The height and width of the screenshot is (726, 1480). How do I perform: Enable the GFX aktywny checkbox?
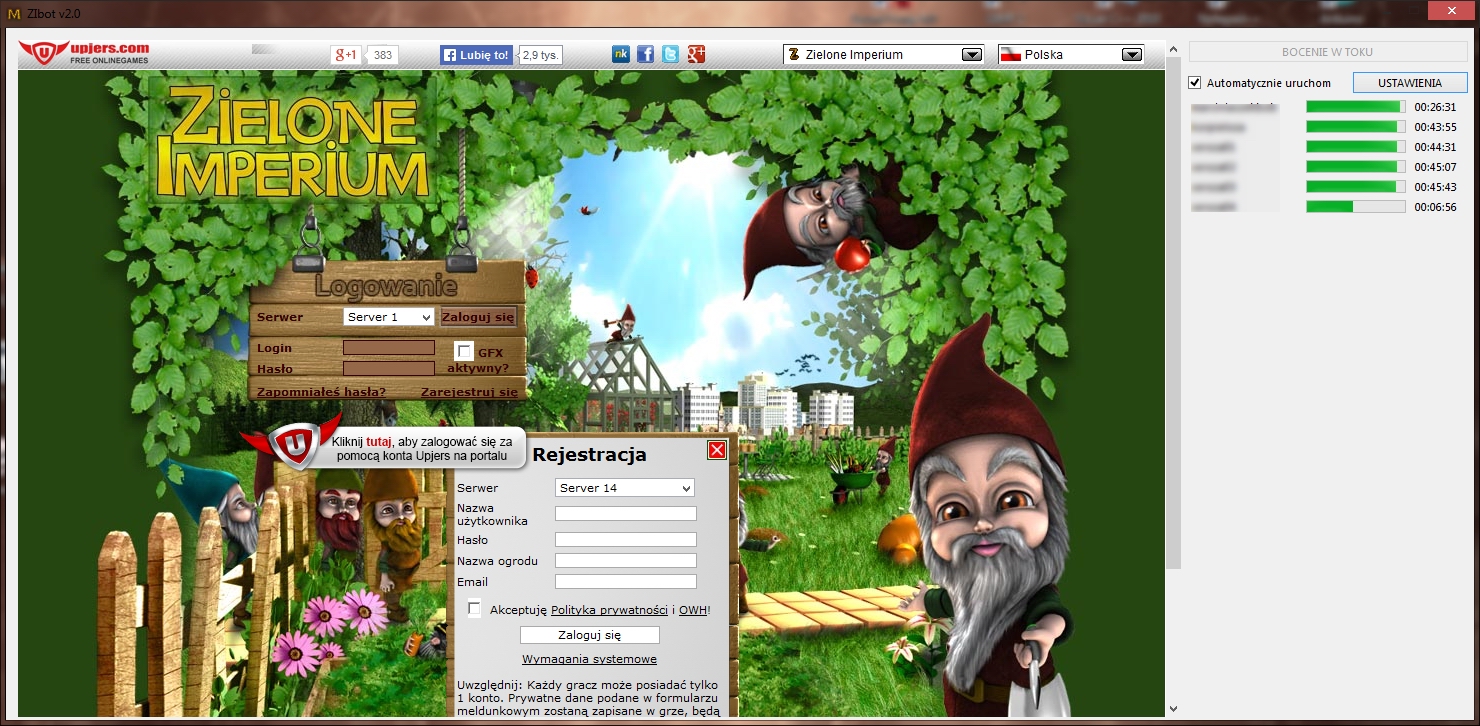coord(464,351)
